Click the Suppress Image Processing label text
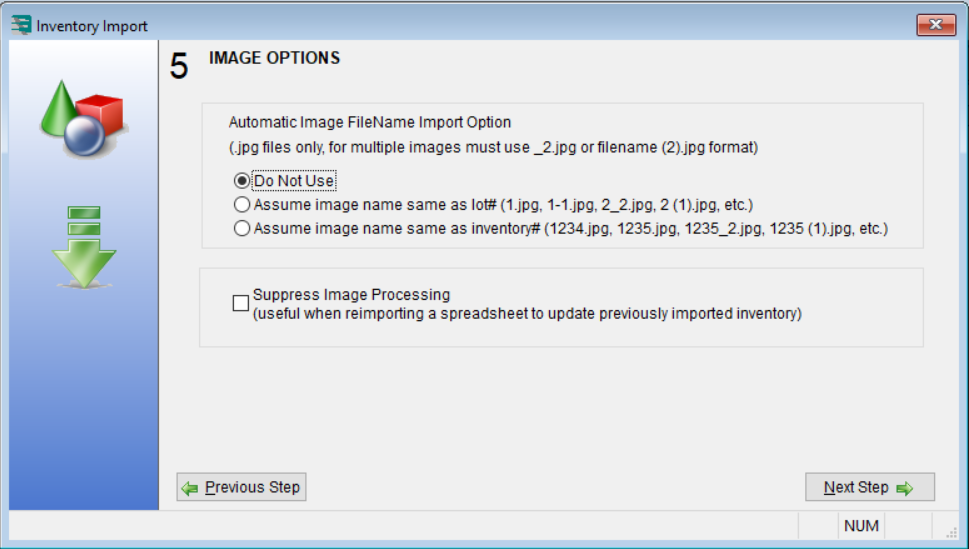Image resolution: width=969 pixels, height=549 pixels. pos(351,295)
